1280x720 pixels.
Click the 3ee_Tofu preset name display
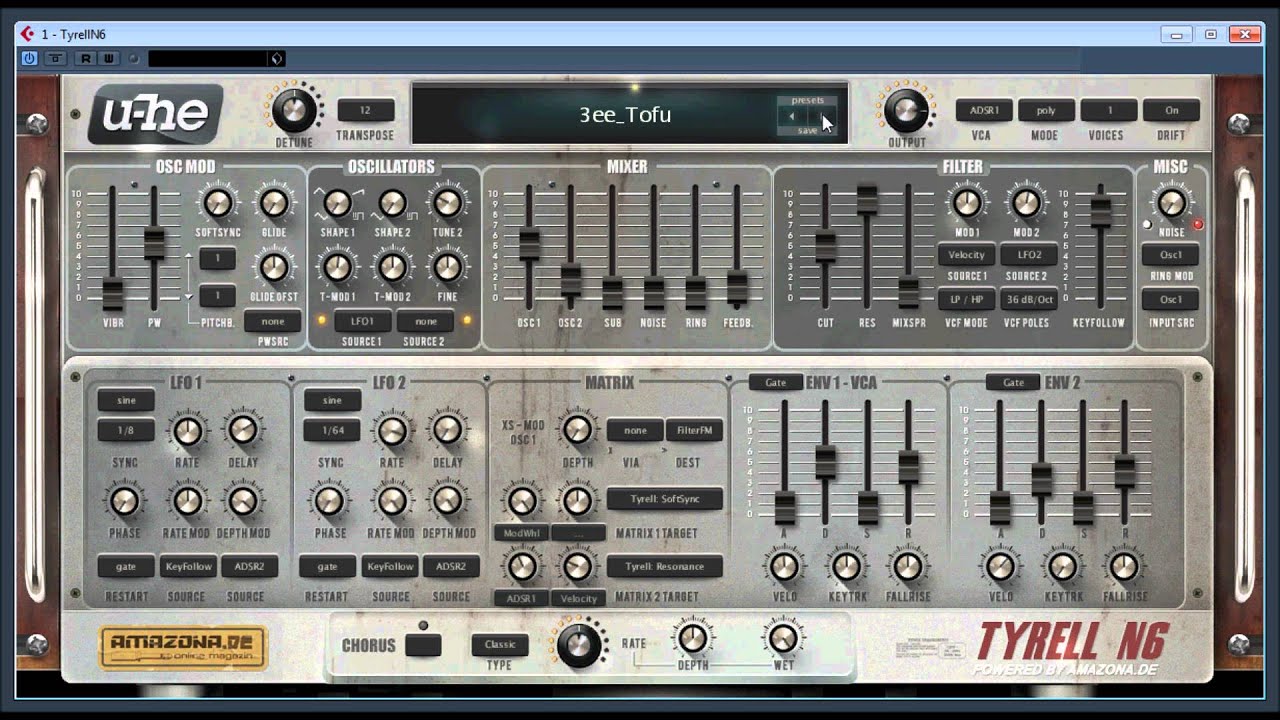point(625,114)
